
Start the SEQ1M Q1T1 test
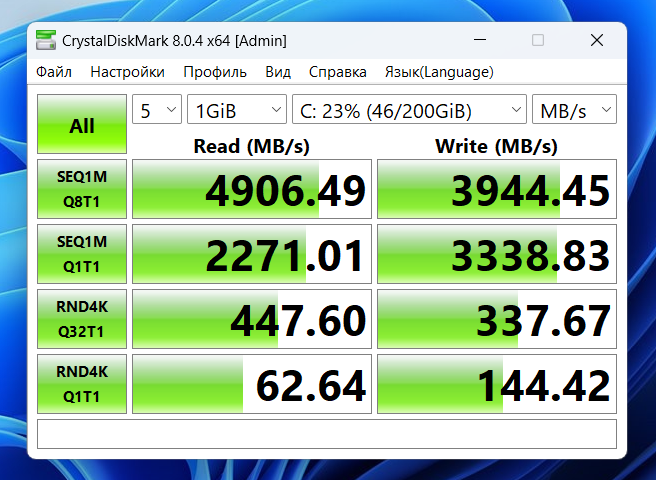pyautogui.click(x=82, y=254)
